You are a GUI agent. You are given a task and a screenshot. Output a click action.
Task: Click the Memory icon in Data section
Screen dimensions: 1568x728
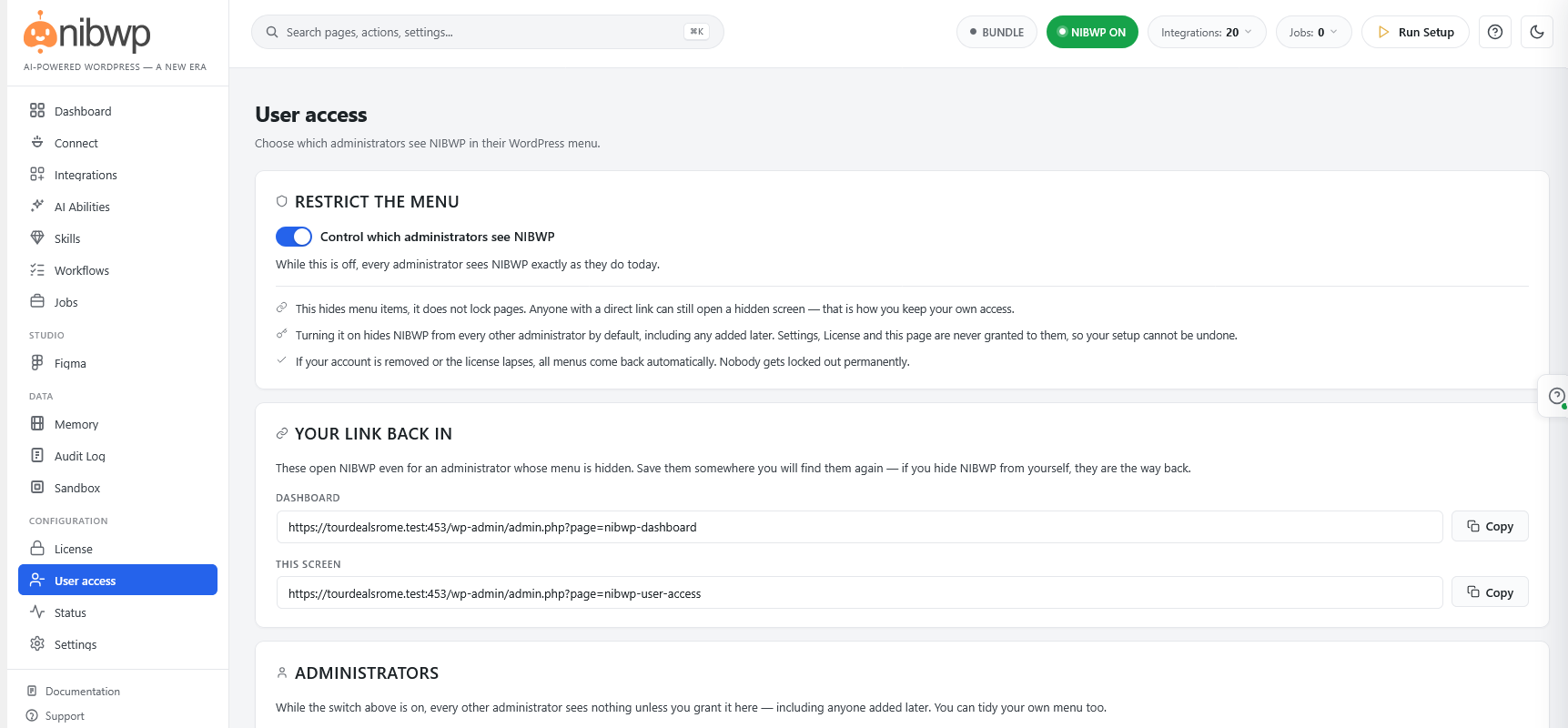[x=37, y=423]
